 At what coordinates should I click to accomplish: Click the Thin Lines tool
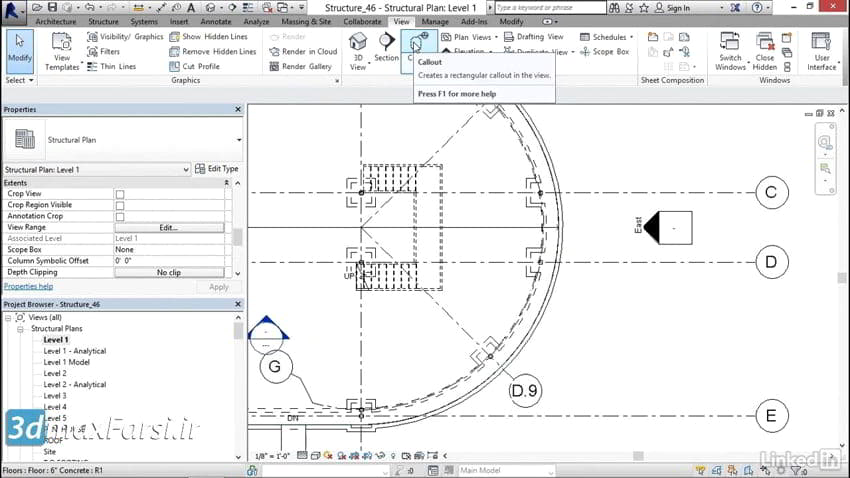tap(115, 67)
